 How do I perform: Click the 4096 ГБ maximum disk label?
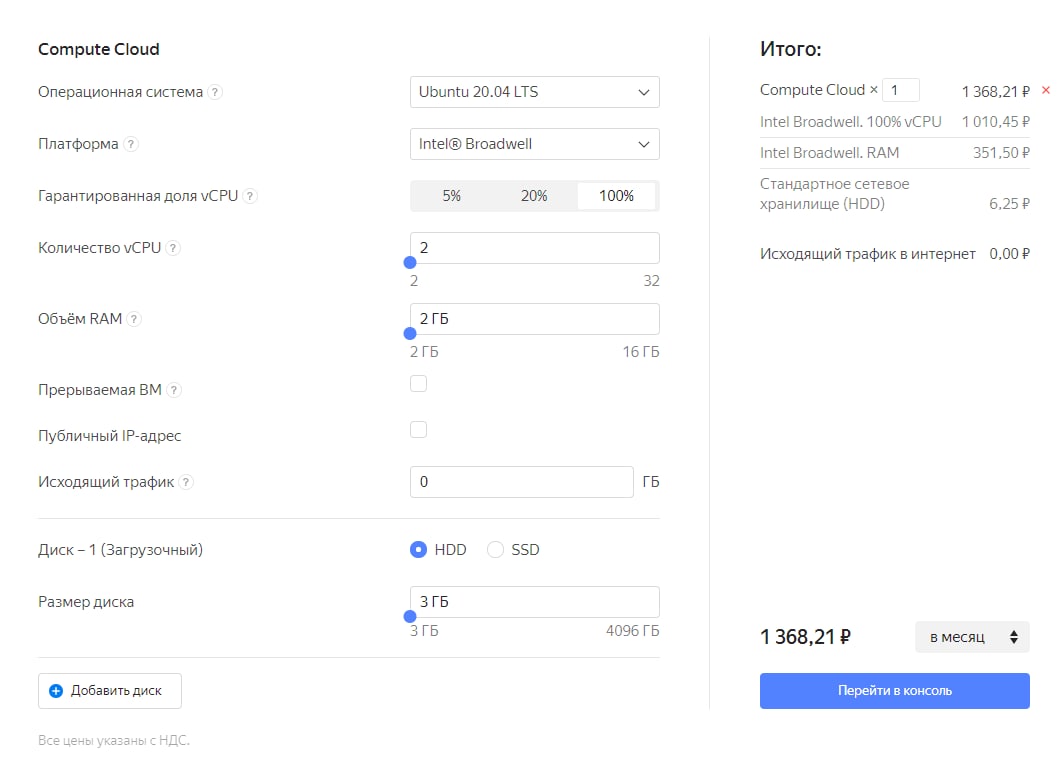point(633,631)
